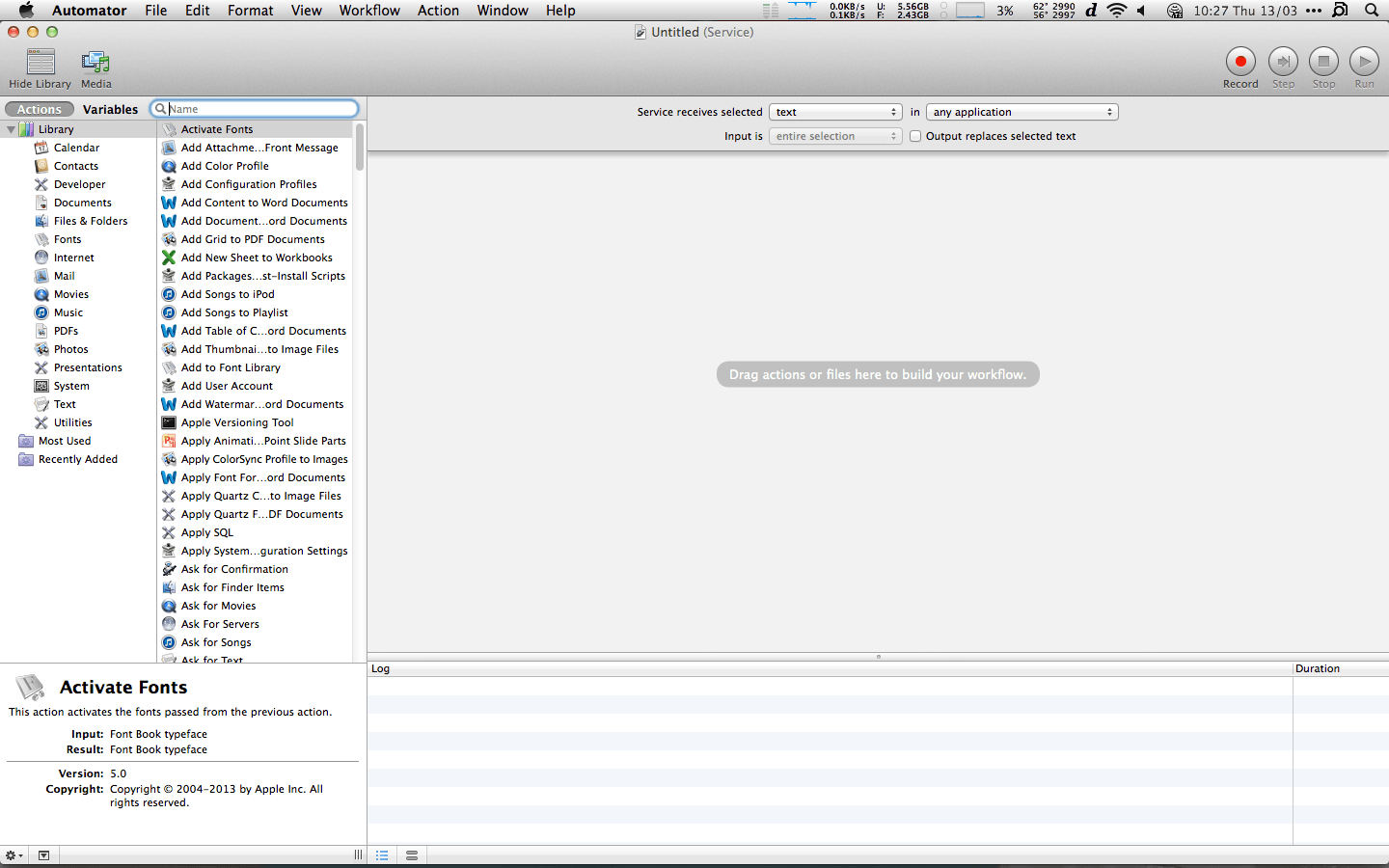Open the Media browser icon
Screen dimensions: 1389x868
click(95, 63)
